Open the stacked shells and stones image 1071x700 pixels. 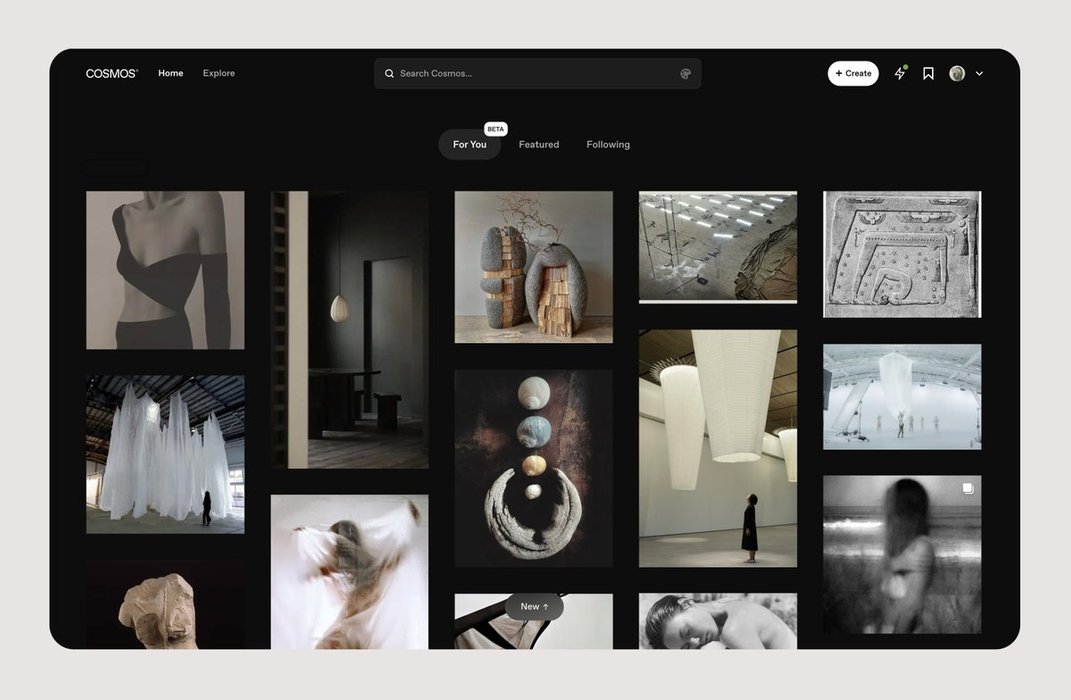coord(534,468)
